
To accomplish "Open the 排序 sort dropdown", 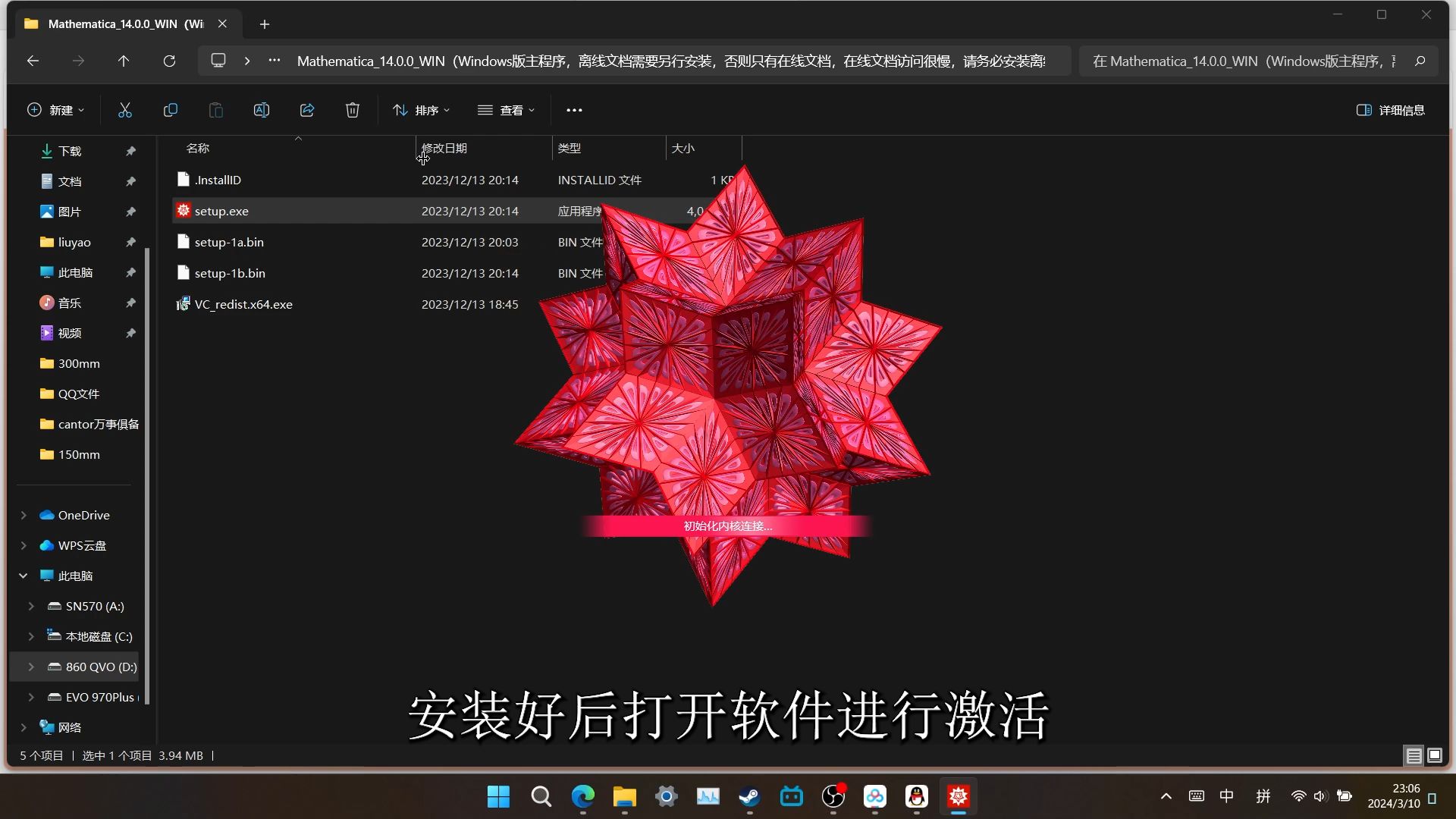I will pyautogui.click(x=422, y=110).
